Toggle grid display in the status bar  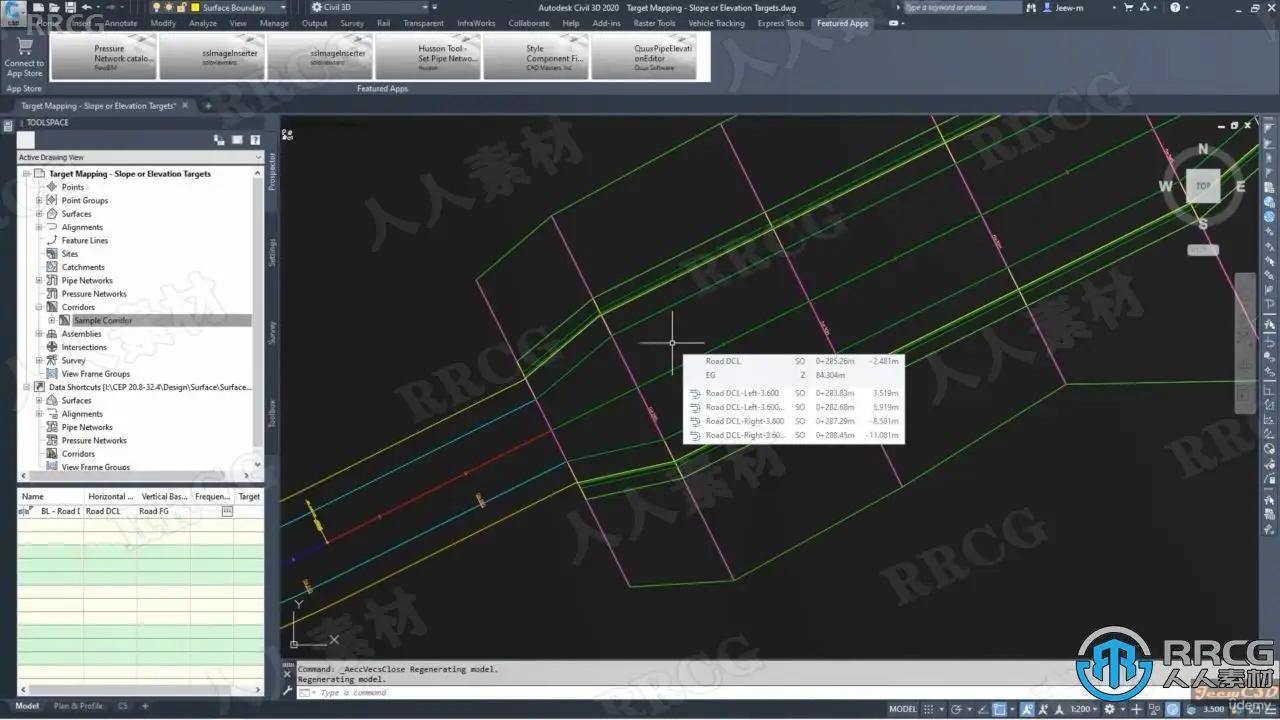click(x=930, y=708)
